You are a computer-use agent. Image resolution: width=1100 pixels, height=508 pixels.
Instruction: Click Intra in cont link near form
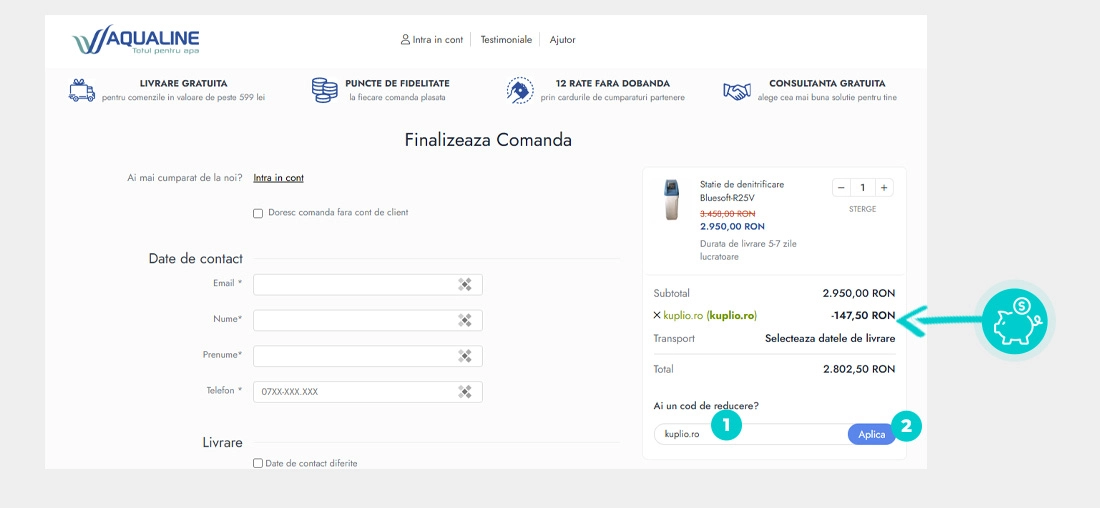279,178
